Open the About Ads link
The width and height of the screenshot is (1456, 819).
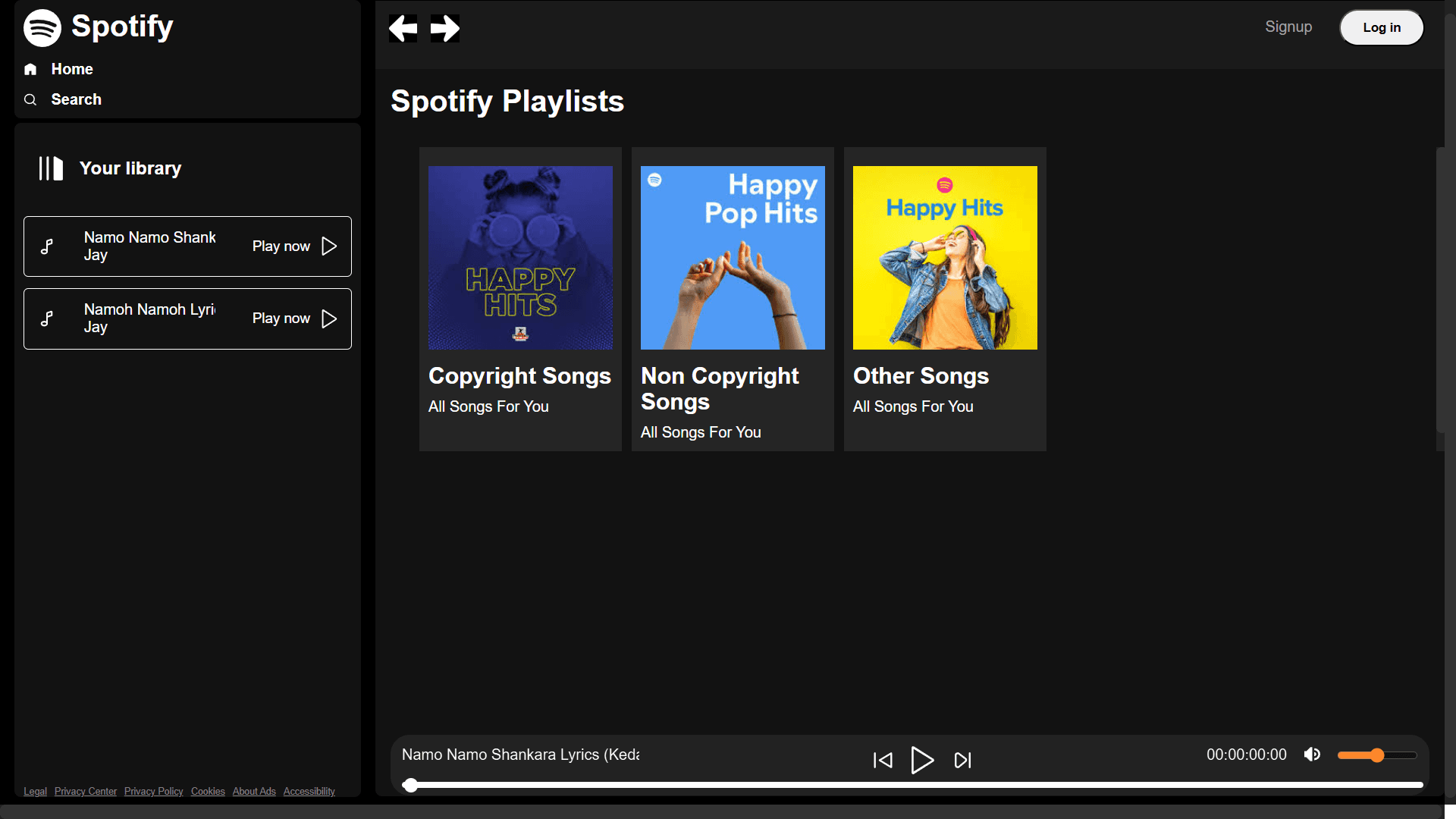(x=254, y=791)
